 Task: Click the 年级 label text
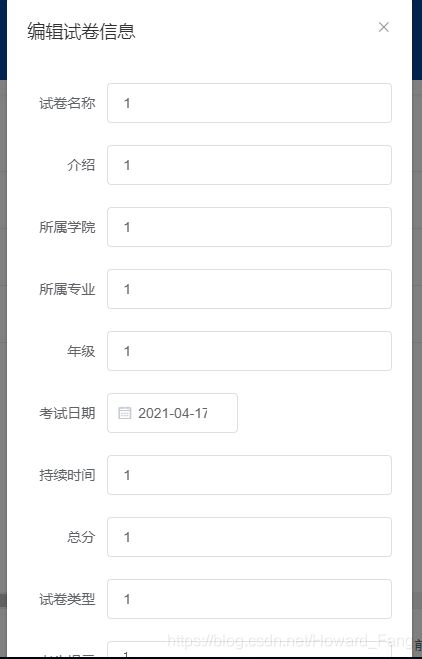tap(81, 351)
